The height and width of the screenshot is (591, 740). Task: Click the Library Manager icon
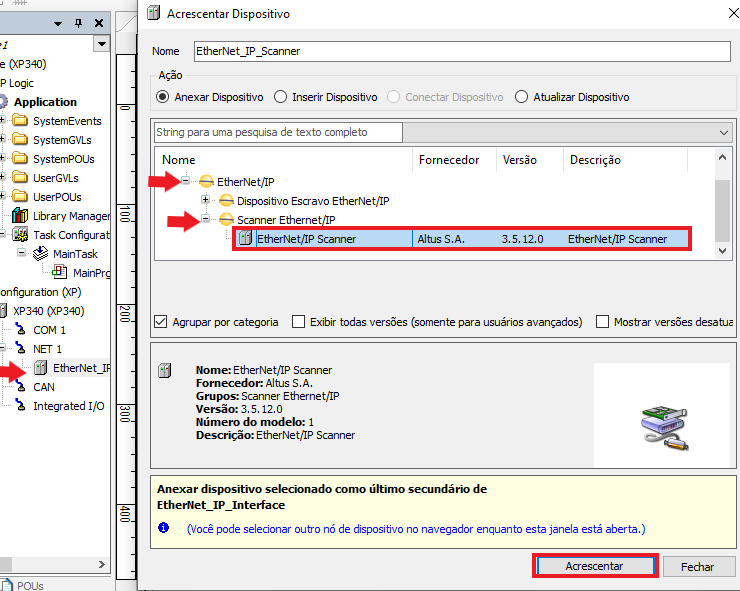pos(20,216)
